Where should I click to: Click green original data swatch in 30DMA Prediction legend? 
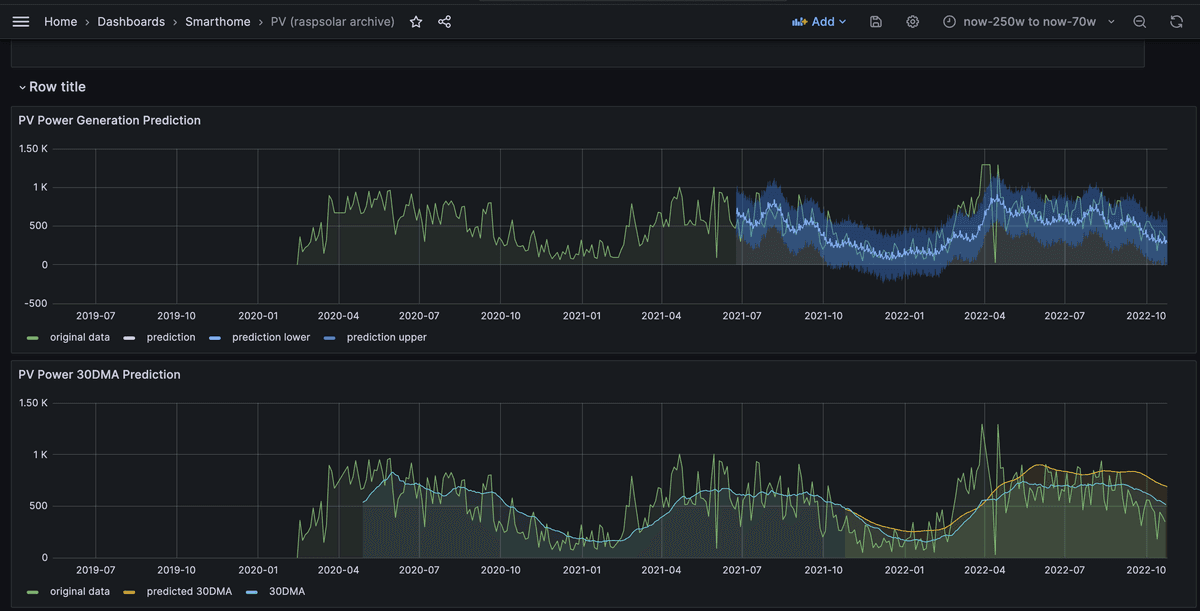[33, 592]
